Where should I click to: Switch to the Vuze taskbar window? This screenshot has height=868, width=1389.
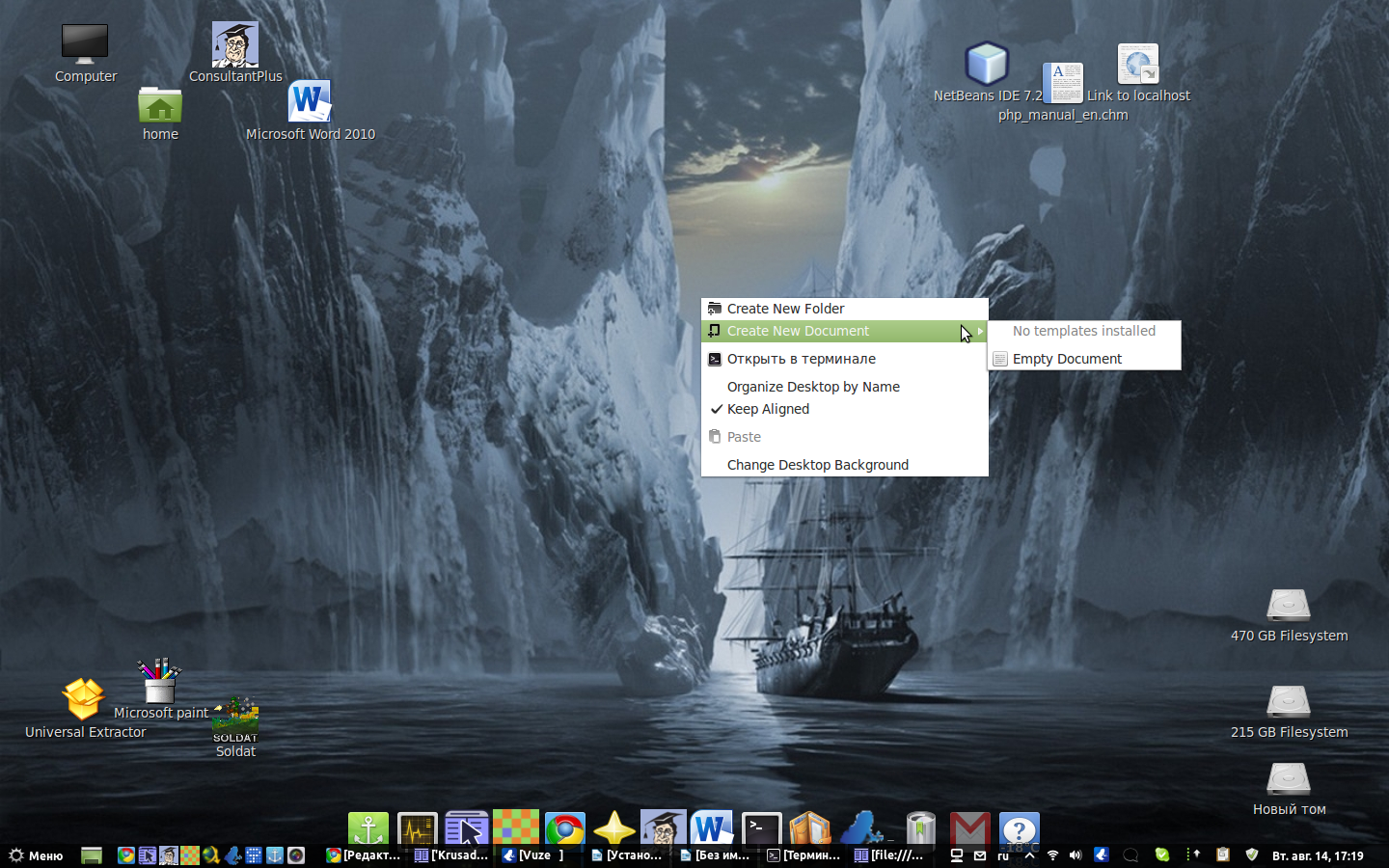(x=534, y=855)
